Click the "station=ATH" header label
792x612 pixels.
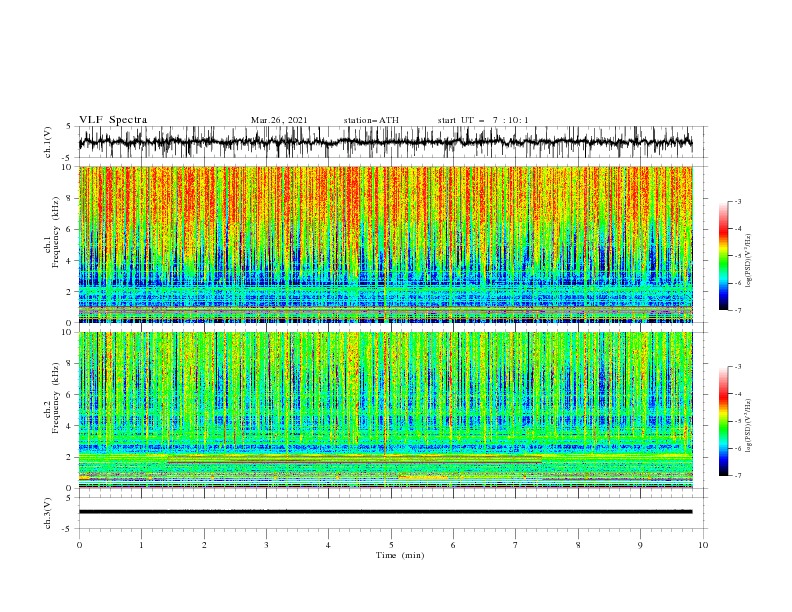(371, 120)
